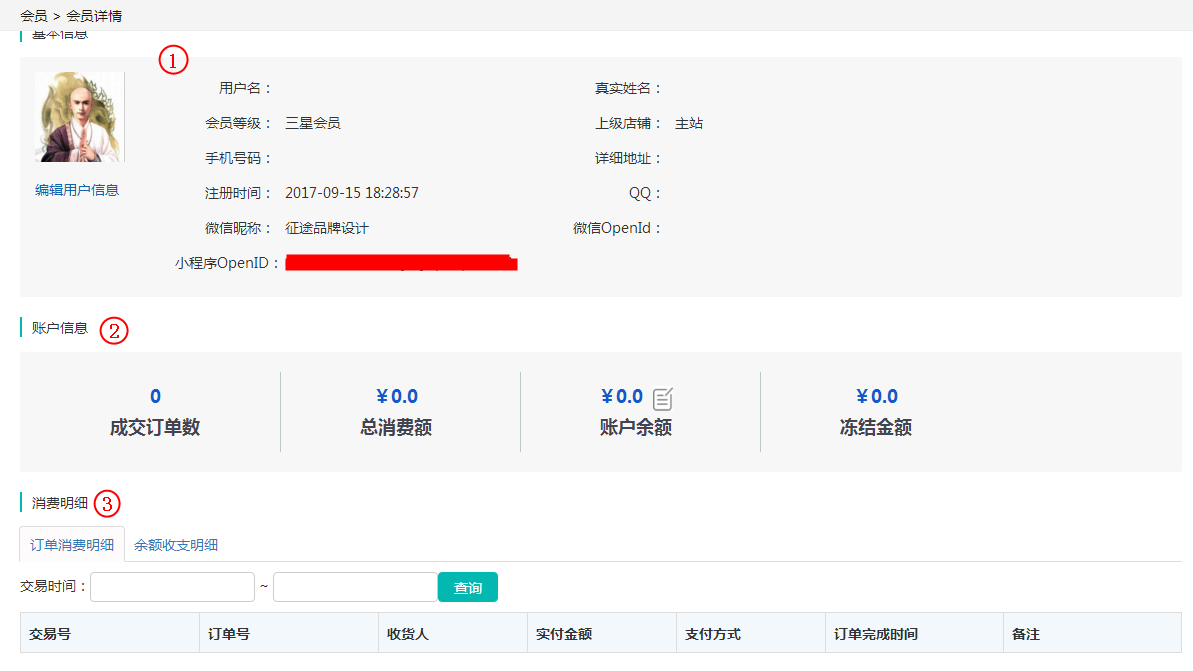The width and height of the screenshot is (1193, 671).
Task: Click the end date field after the tilde
Action: [355, 587]
